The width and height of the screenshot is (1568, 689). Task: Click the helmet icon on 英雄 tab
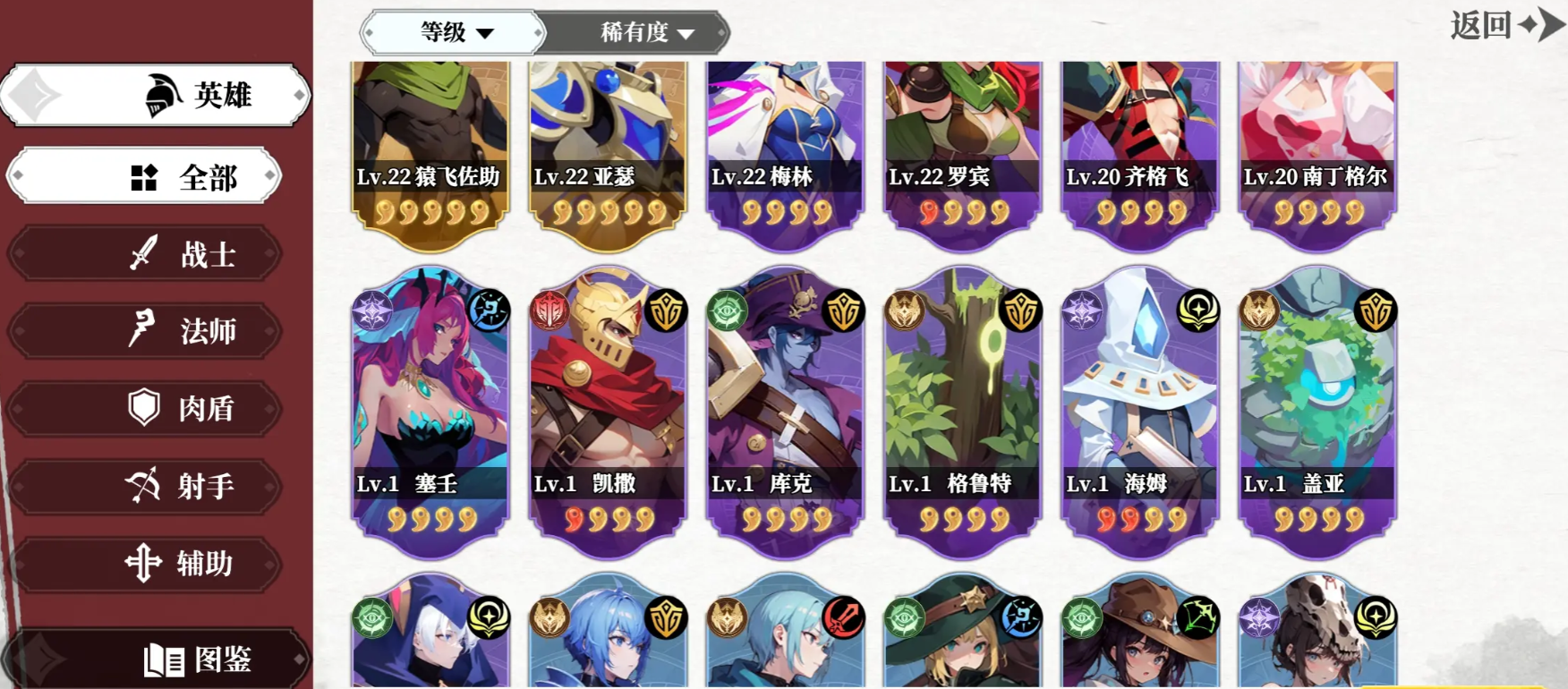click(x=164, y=95)
